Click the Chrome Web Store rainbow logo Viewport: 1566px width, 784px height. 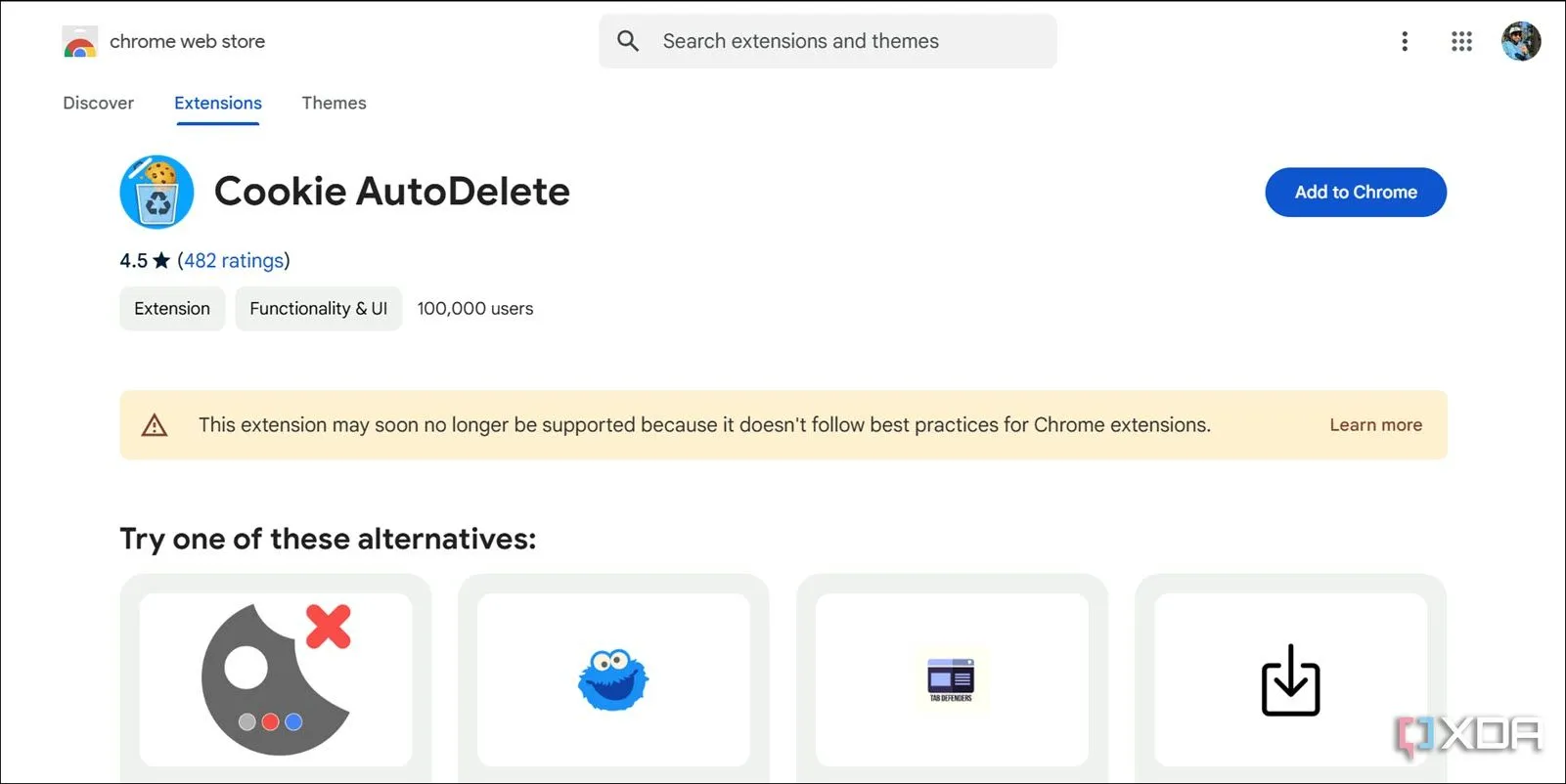pyautogui.click(x=79, y=42)
